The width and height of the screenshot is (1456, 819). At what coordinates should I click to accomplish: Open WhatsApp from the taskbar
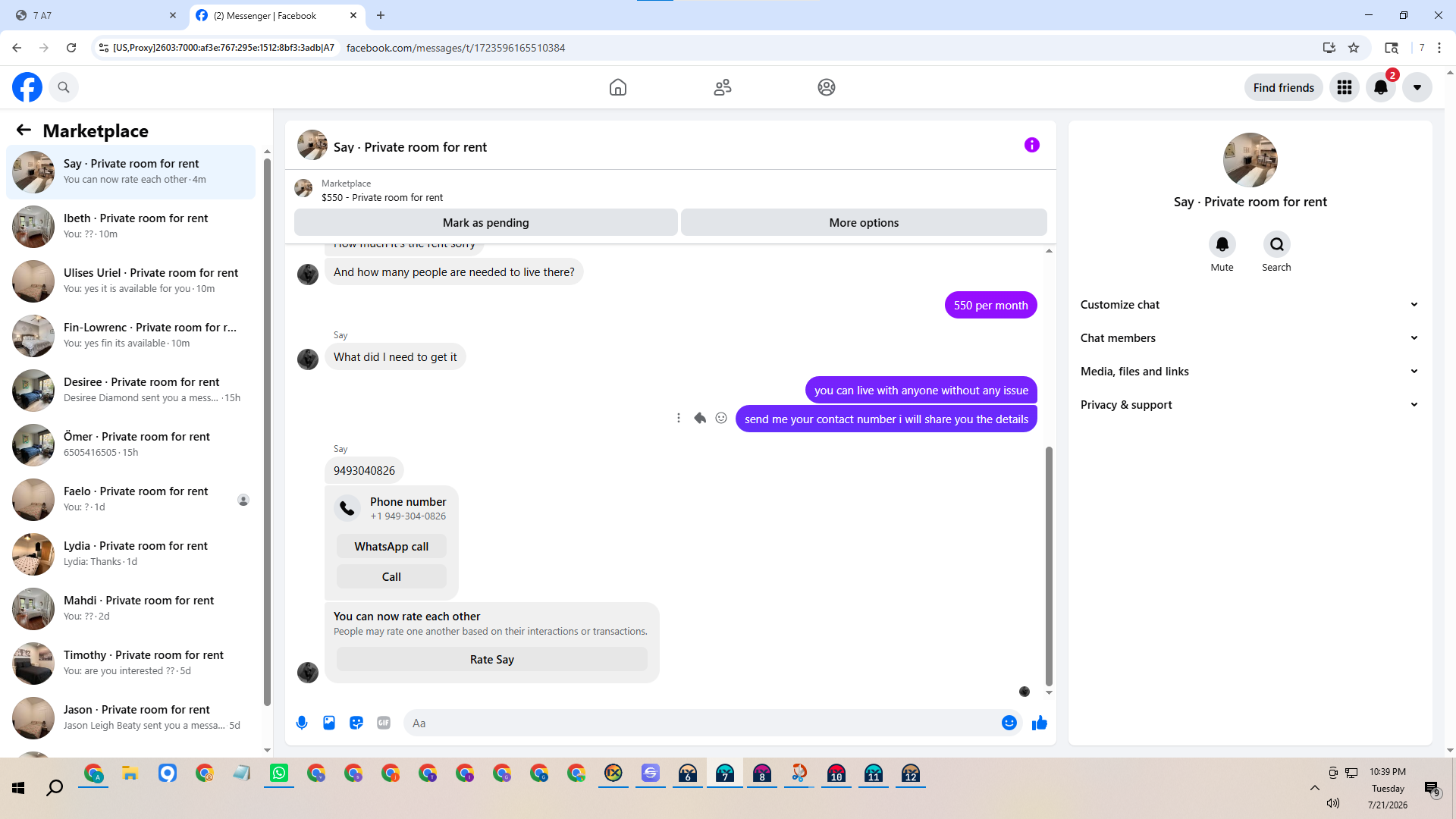point(279,773)
